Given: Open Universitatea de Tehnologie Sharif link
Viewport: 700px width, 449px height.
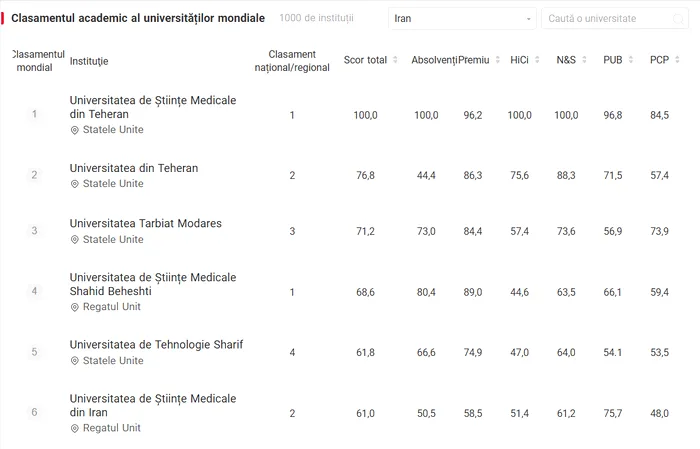Looking at the screenshot, I should (156, 345).
